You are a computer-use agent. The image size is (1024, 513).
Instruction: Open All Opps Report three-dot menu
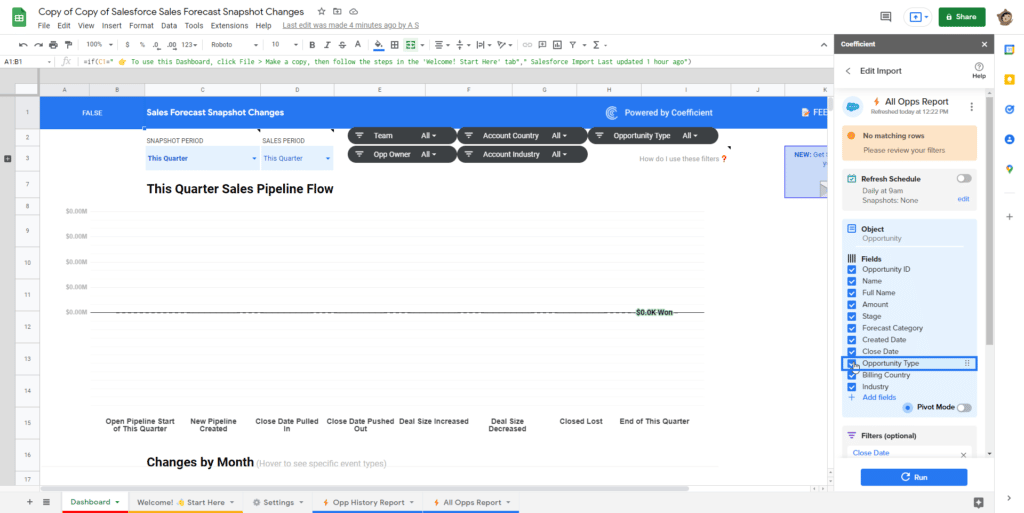(972, 106)
